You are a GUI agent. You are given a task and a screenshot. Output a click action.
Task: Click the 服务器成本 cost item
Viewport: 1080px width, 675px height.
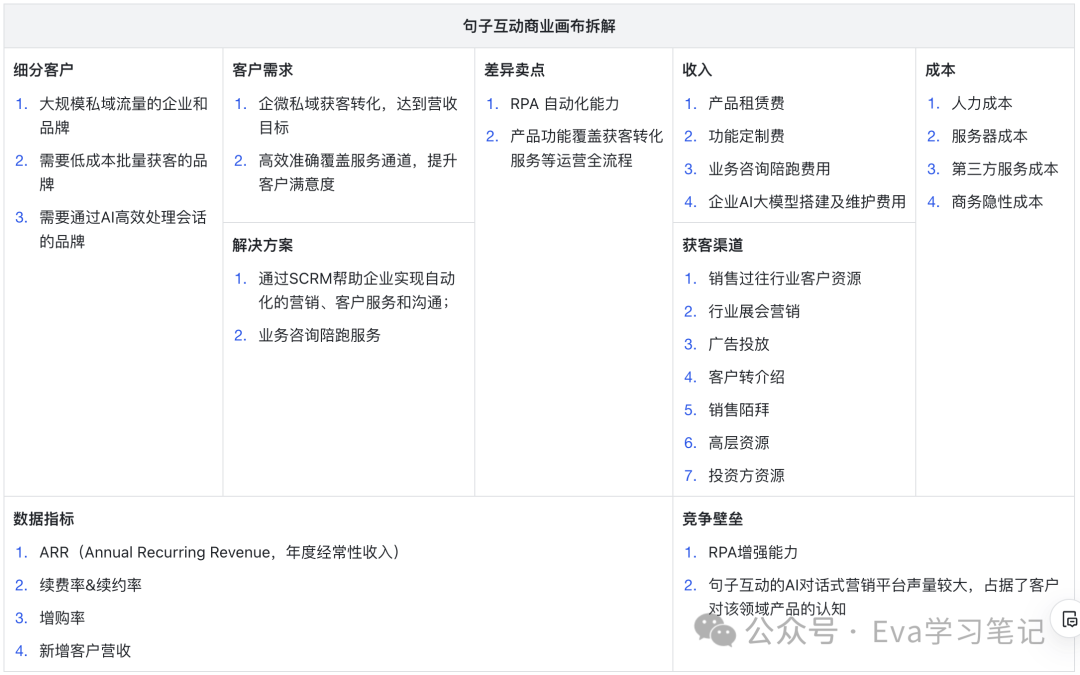coord(989,136)
